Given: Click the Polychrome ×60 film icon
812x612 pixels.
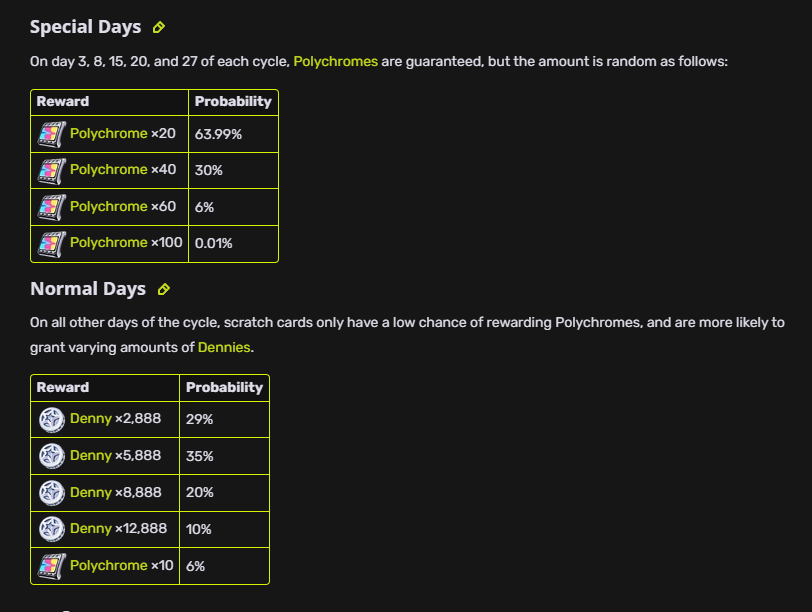Looking at the screenshot, I should (x=52, y=207).
